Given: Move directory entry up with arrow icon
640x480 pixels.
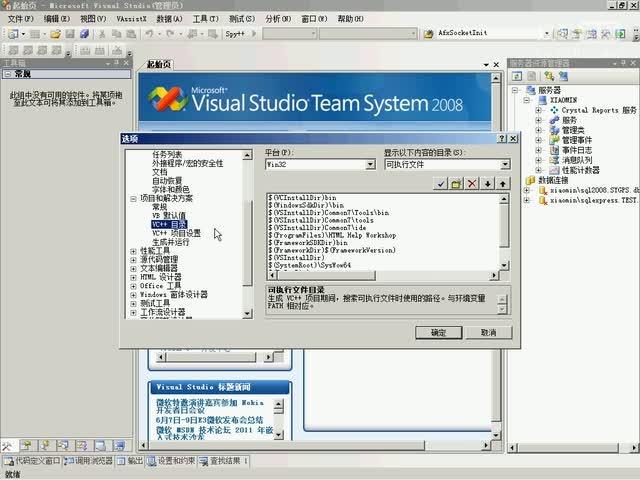Looking at the screenshot, I should 503,184.
